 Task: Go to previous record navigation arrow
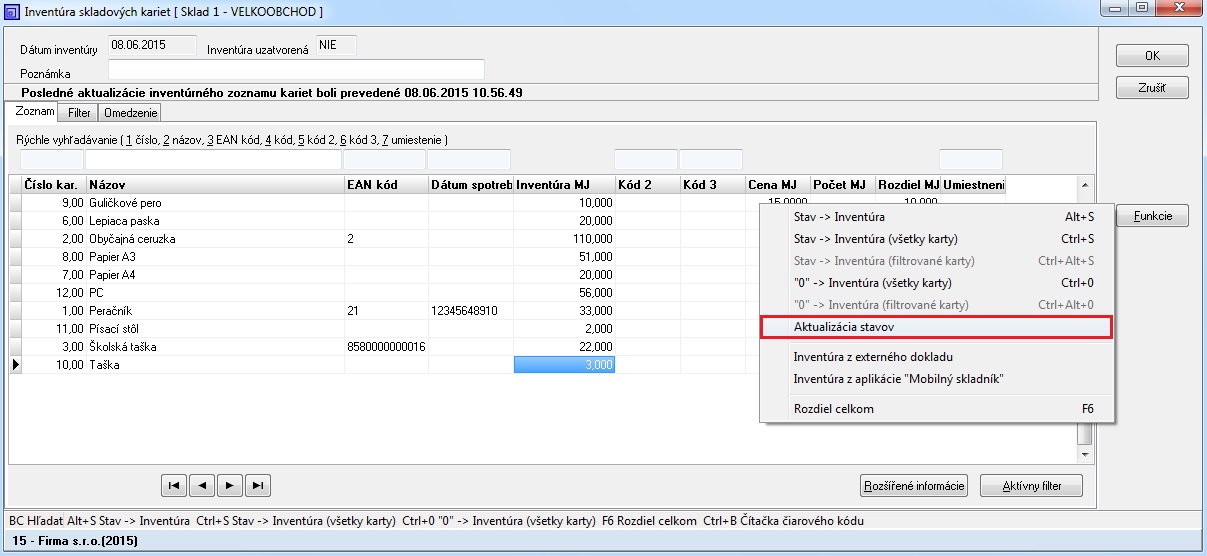click(202, 485)
